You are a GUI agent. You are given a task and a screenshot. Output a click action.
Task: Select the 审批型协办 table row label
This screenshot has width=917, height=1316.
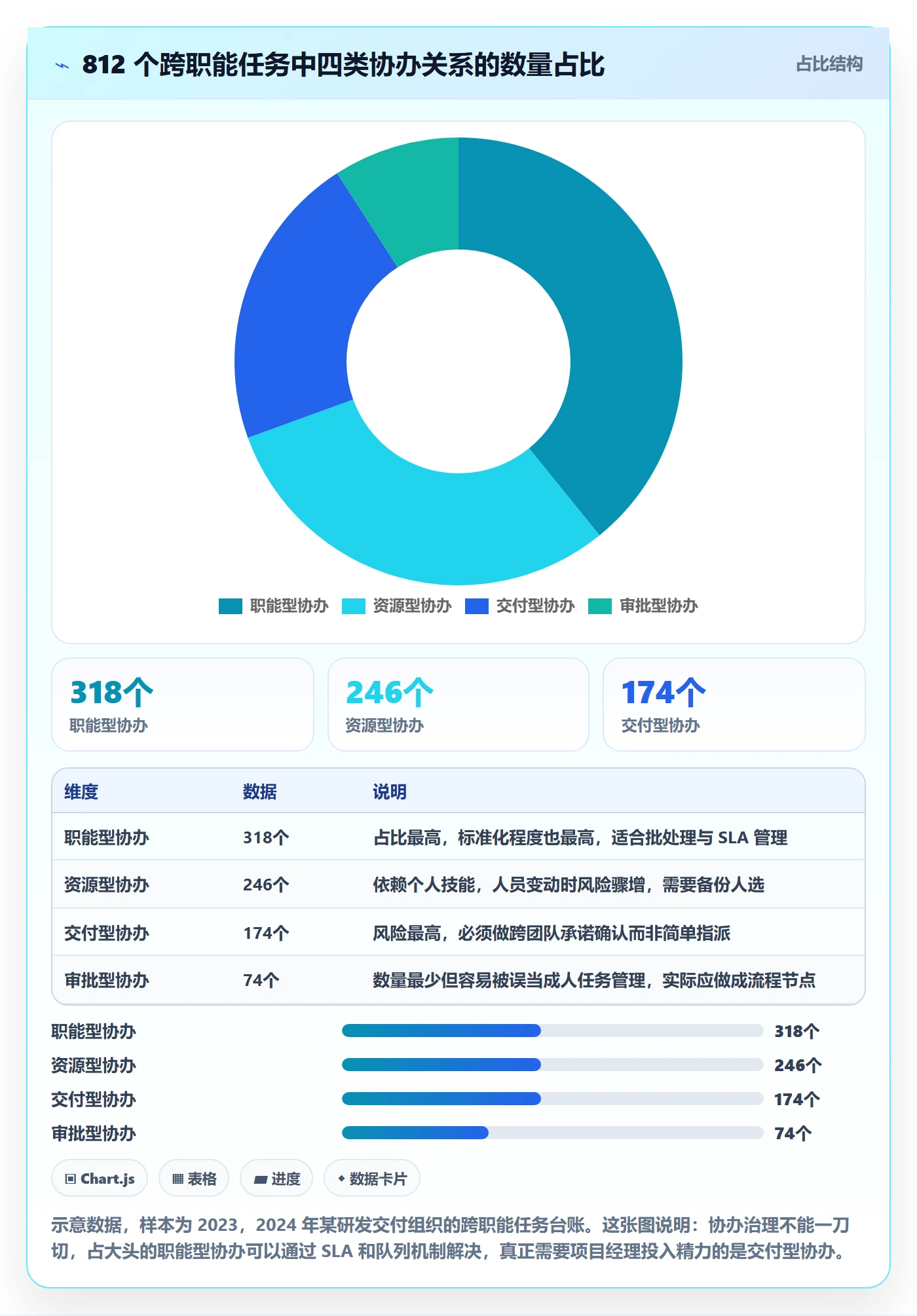click(107, 980)
